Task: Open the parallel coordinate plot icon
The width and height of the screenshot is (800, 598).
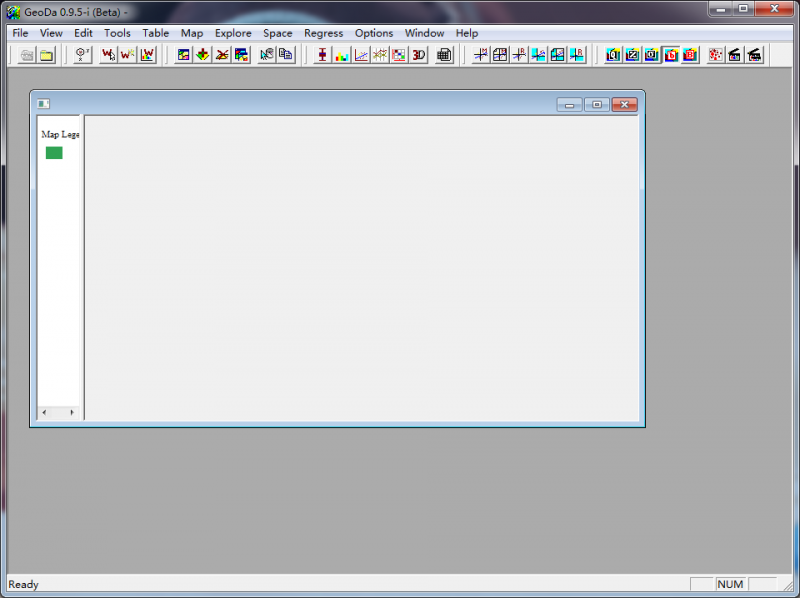Action: tap(380, 55)
